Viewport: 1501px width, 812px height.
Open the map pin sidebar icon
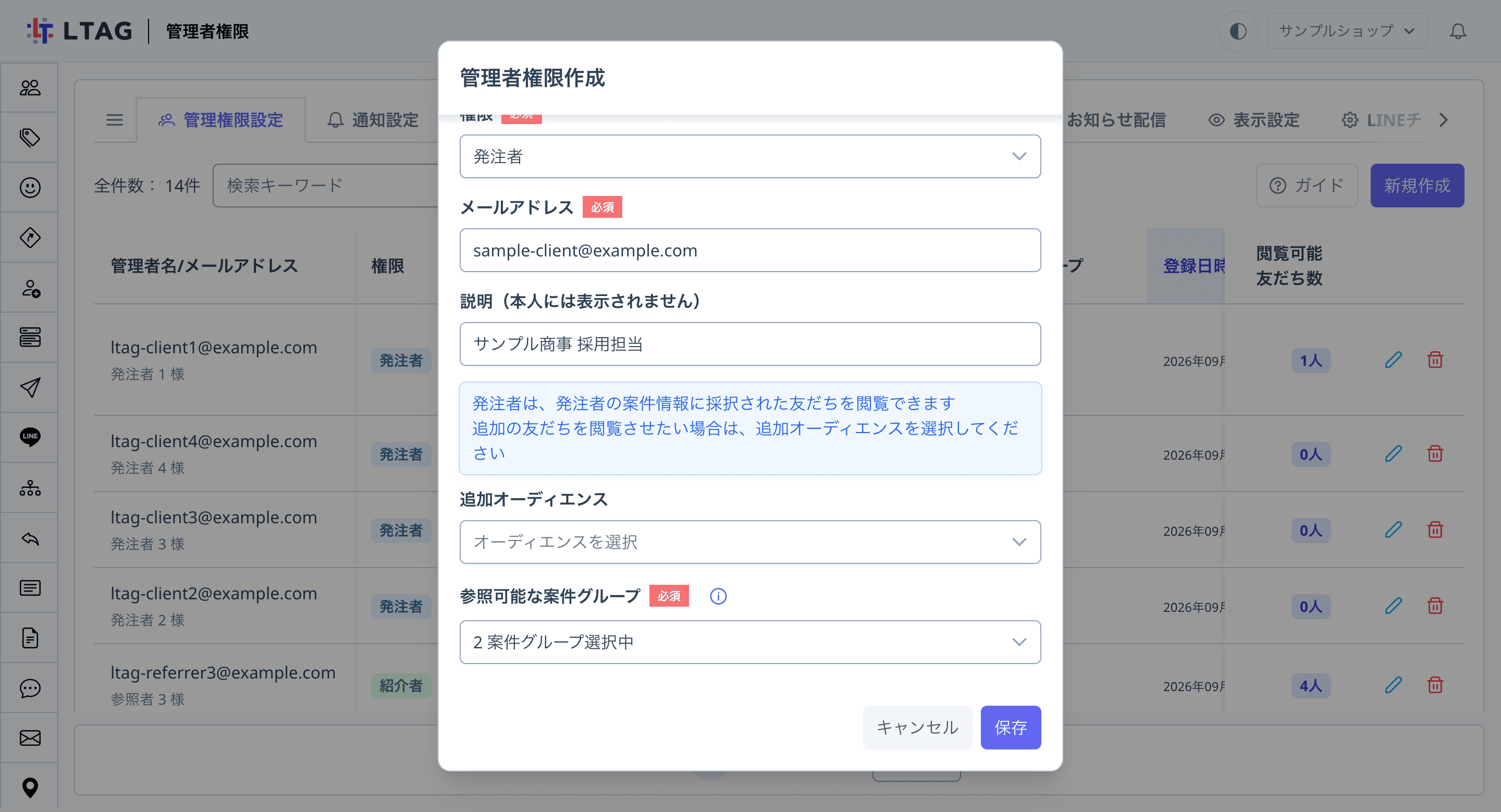(x=30, y=788)
